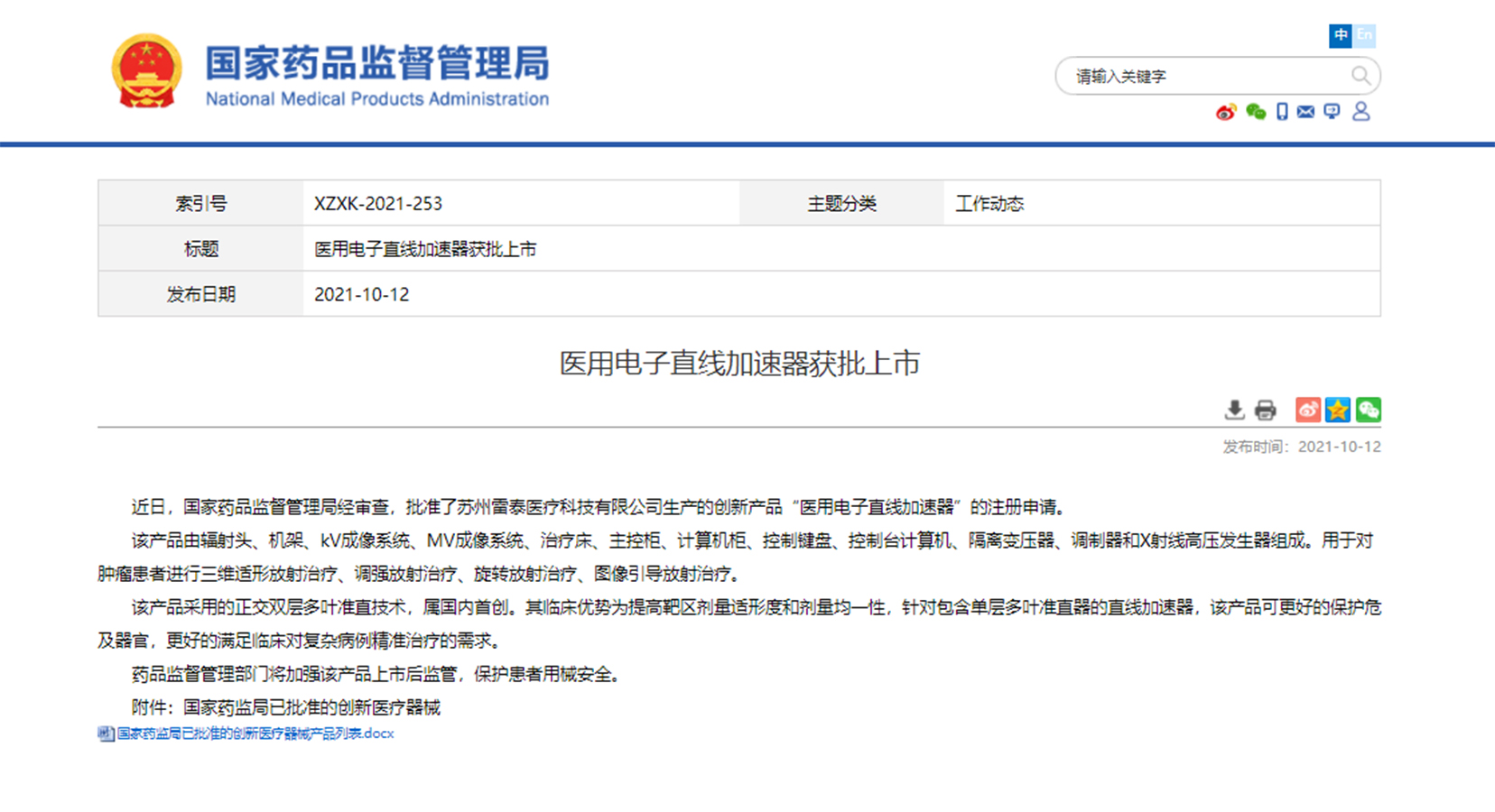This screenshot has width=1495, height=812.
Task: Click paragraph starting 该产品采用的正交双层多叶准直技术
Action: tap(739, 623)
